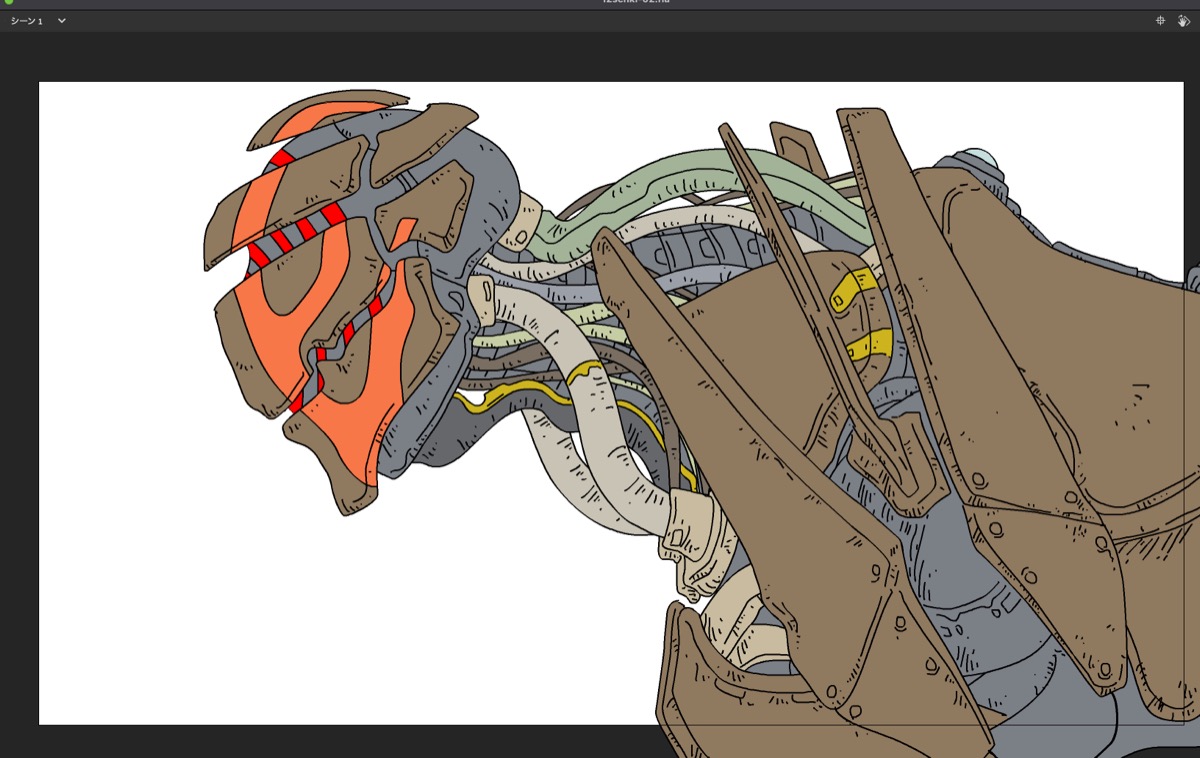Click the dark pasteboard left of stage

point(18,400)
